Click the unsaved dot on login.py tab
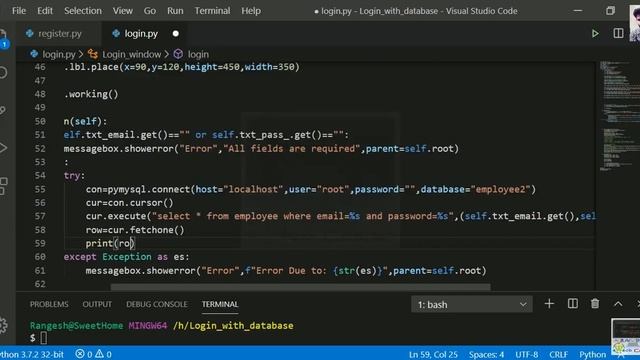This screenshot has width=640, height=360. click(176, 33)
